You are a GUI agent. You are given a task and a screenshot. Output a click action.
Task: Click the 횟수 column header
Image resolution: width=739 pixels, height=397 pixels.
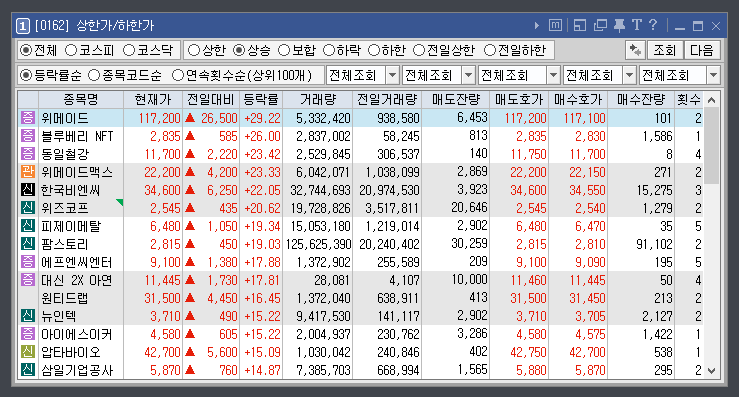coord(689,99)
